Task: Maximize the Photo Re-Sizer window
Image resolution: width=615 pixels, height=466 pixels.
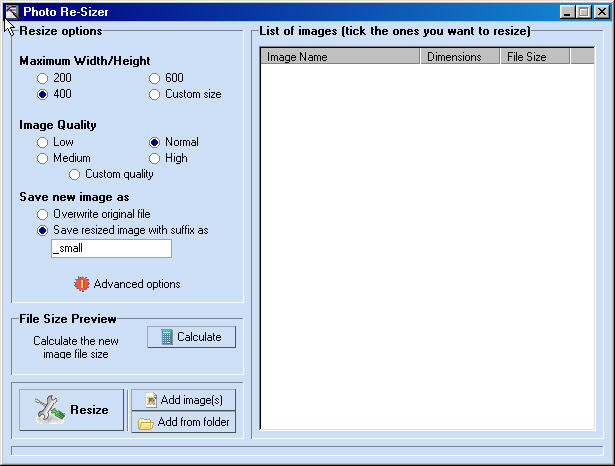Action: point(582,12)
